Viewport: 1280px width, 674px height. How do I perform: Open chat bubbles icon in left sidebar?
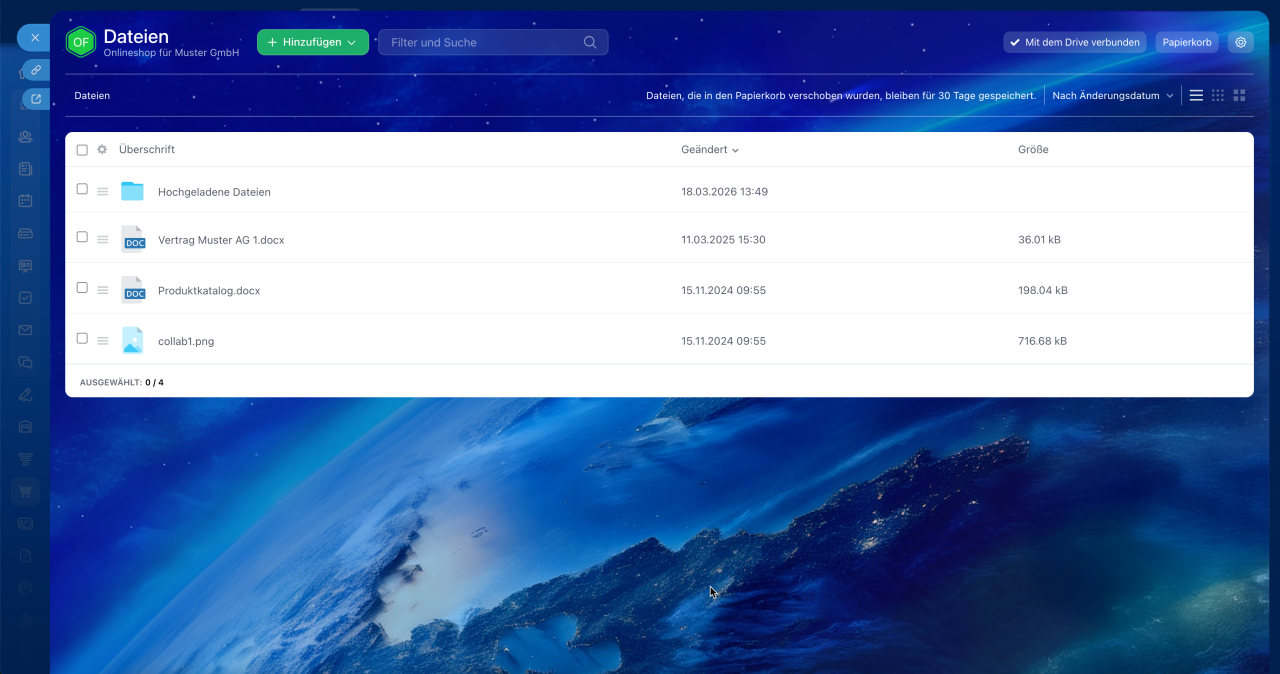(26, 362)
